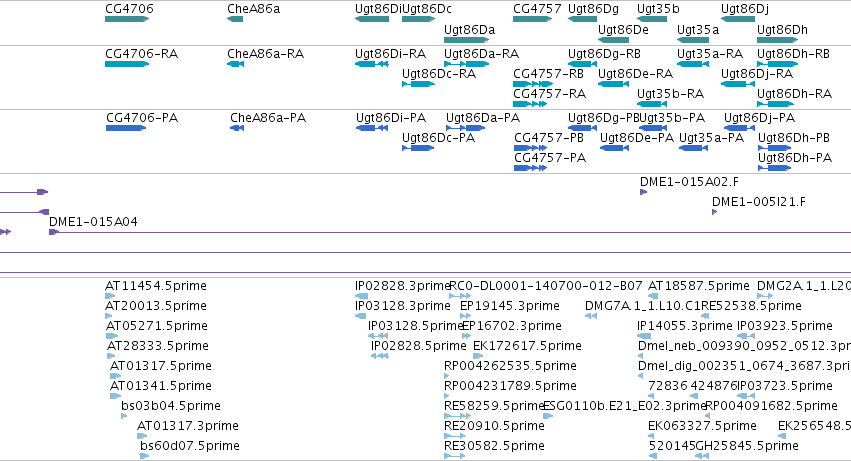
Task: Open the Ugt86Dh-RA transcript label
Action: (795, 94)
